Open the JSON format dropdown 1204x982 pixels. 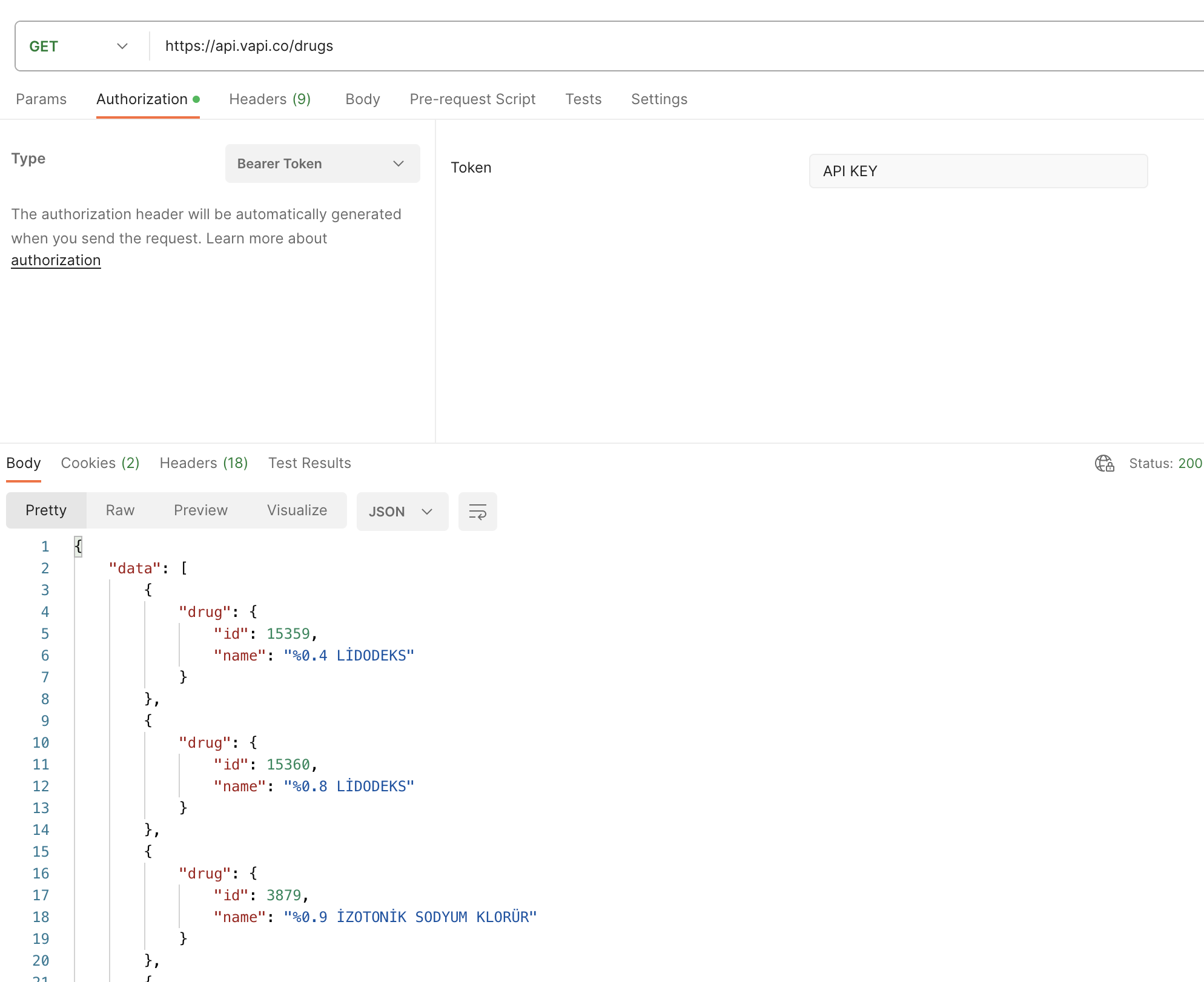coord(402,512)
